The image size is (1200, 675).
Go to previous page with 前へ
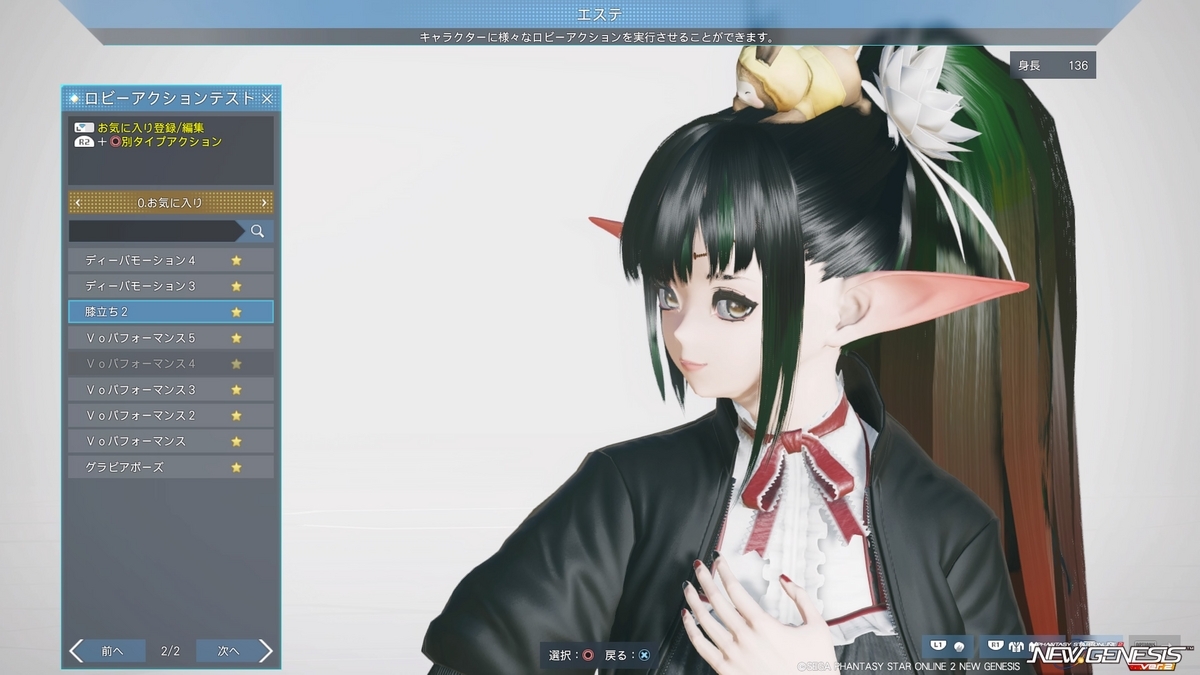(107, 651)
